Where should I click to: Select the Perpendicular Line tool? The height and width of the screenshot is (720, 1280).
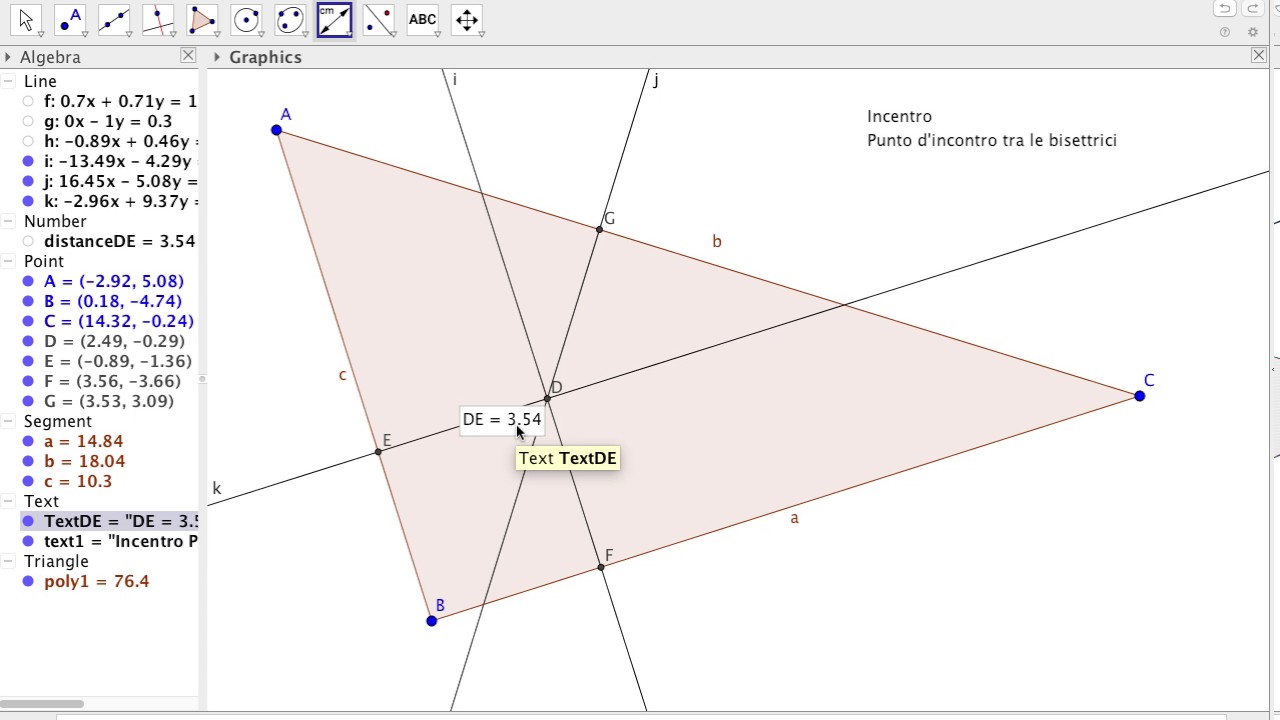point(158,20)
